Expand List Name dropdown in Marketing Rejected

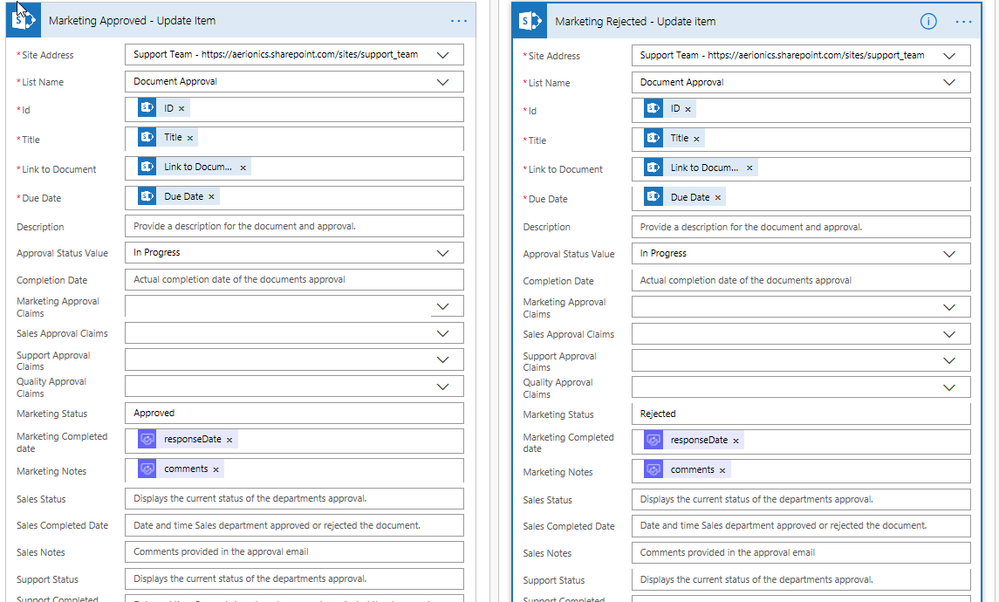pos(949,82)
